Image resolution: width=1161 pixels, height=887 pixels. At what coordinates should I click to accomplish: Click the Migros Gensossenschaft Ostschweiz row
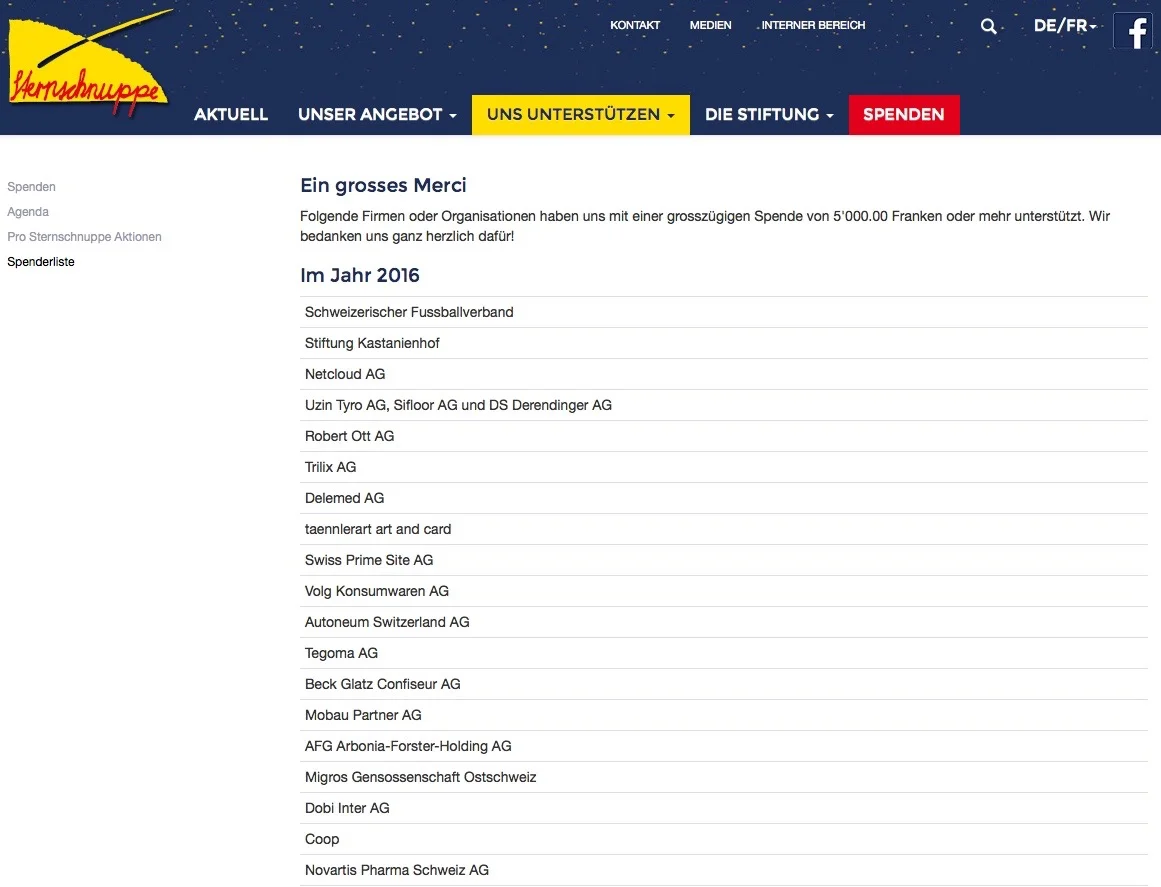(x=723, y=777)
